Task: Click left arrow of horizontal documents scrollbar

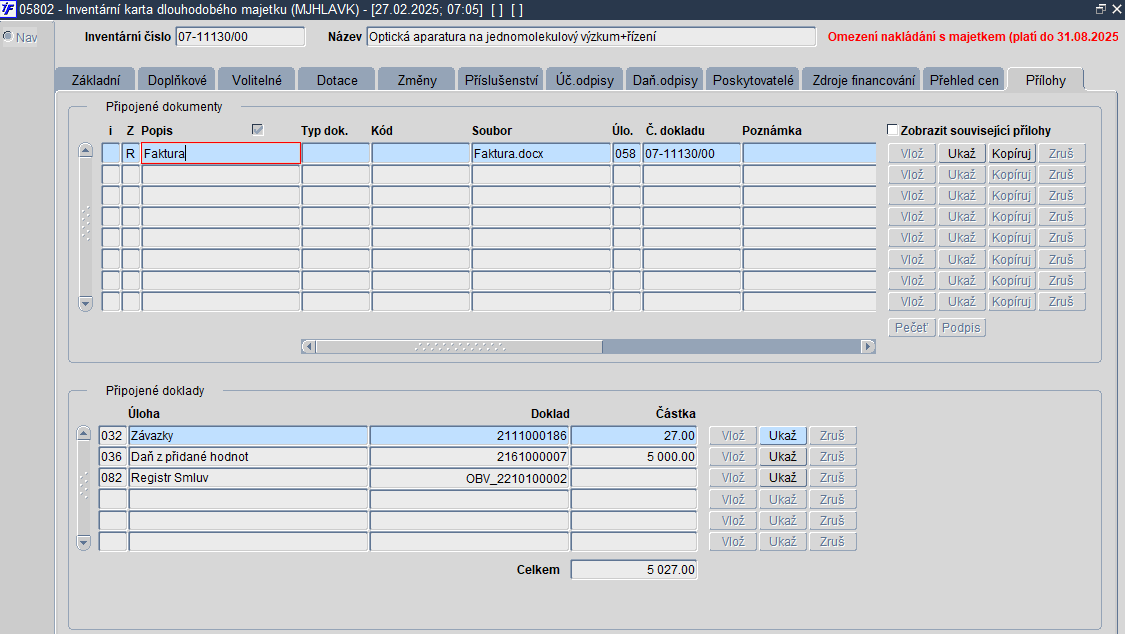Action: tap(309, 346)
